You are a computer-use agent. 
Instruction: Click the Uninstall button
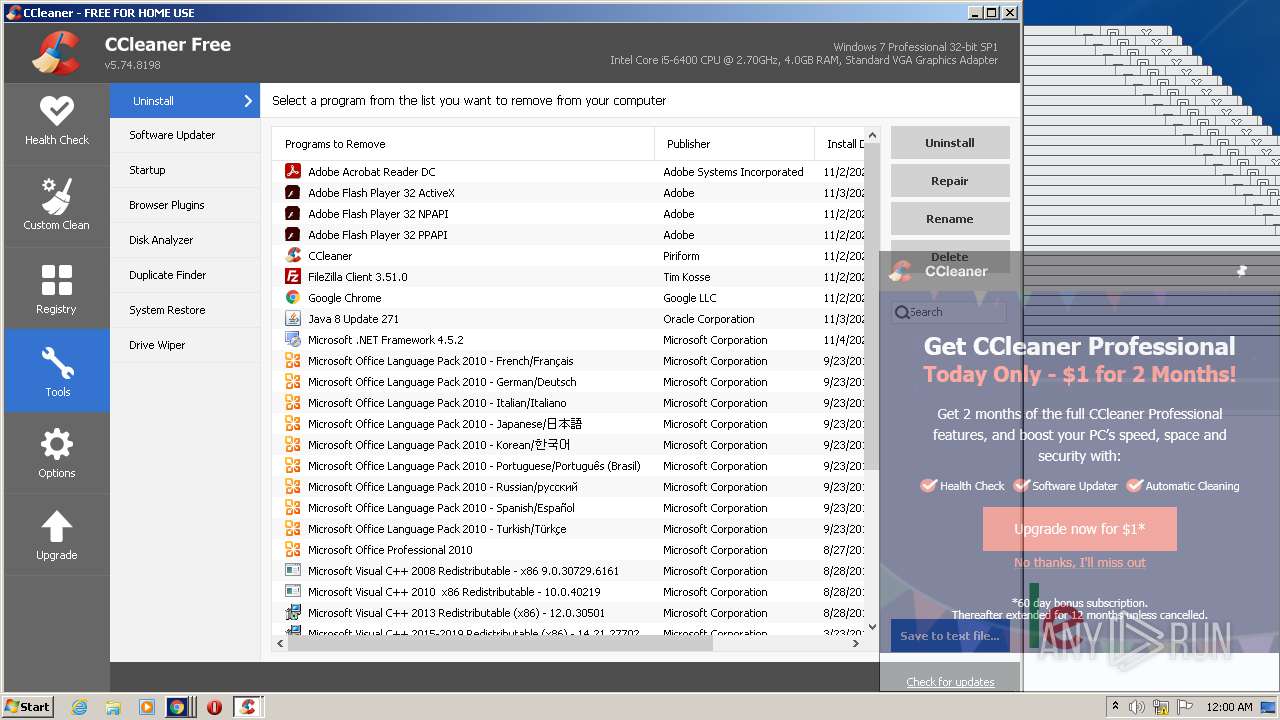coord(949,142)
